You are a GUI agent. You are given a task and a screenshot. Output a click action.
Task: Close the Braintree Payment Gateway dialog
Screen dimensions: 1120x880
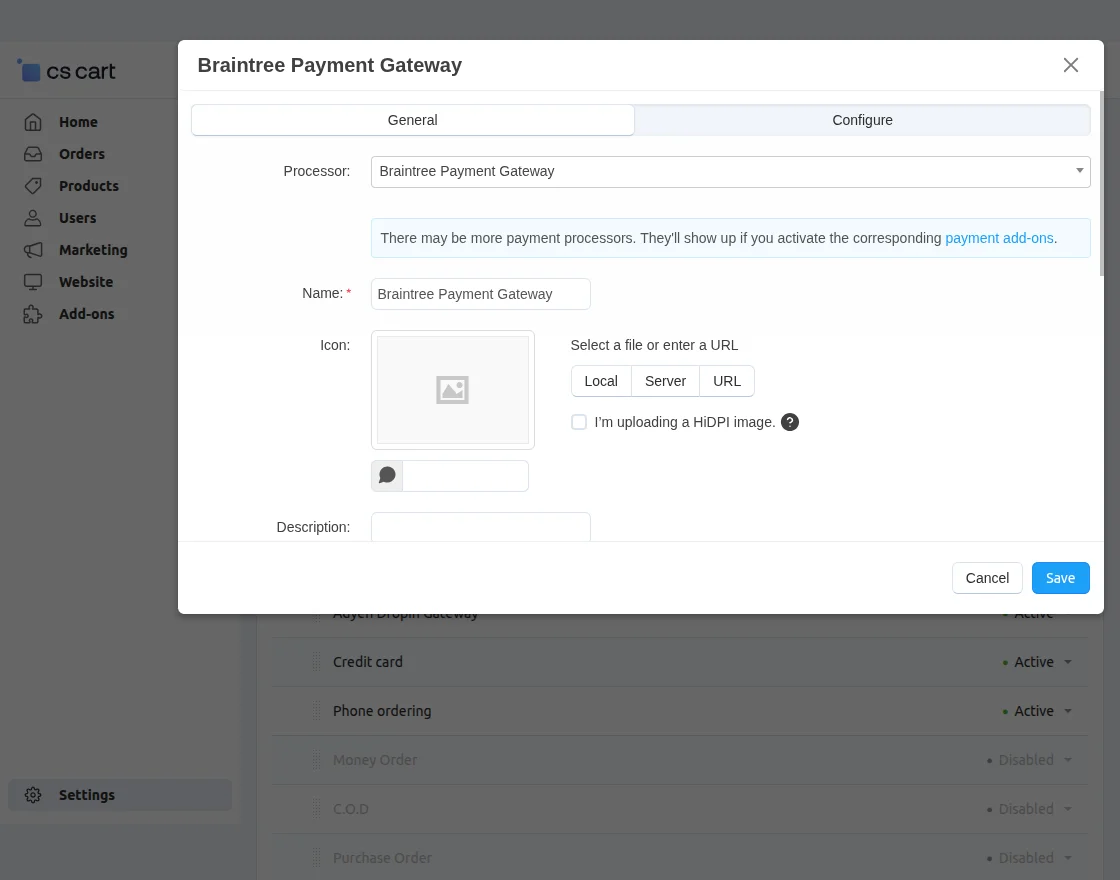(x=1070, y=65)
